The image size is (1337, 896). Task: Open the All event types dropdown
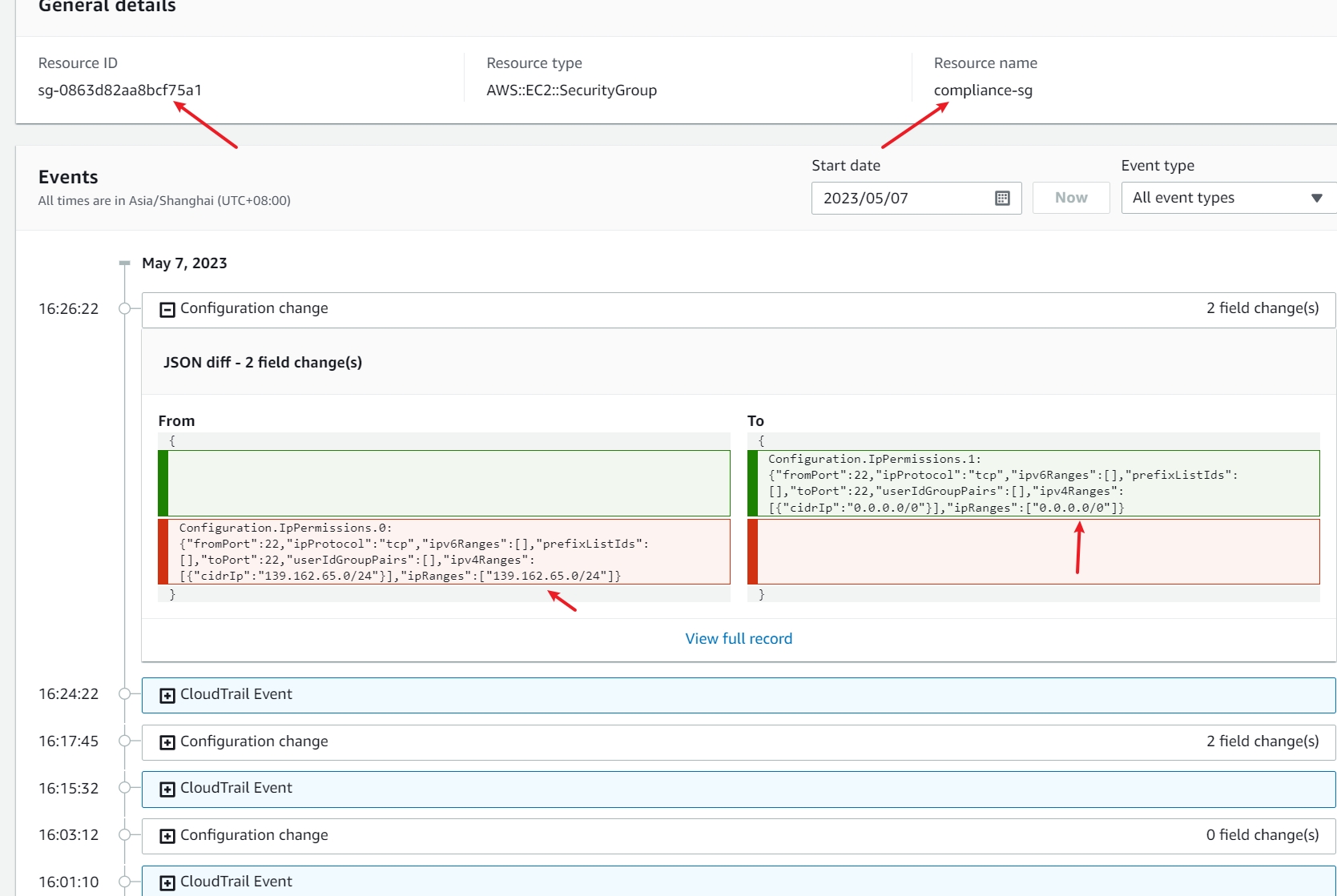coord(1227,198)
